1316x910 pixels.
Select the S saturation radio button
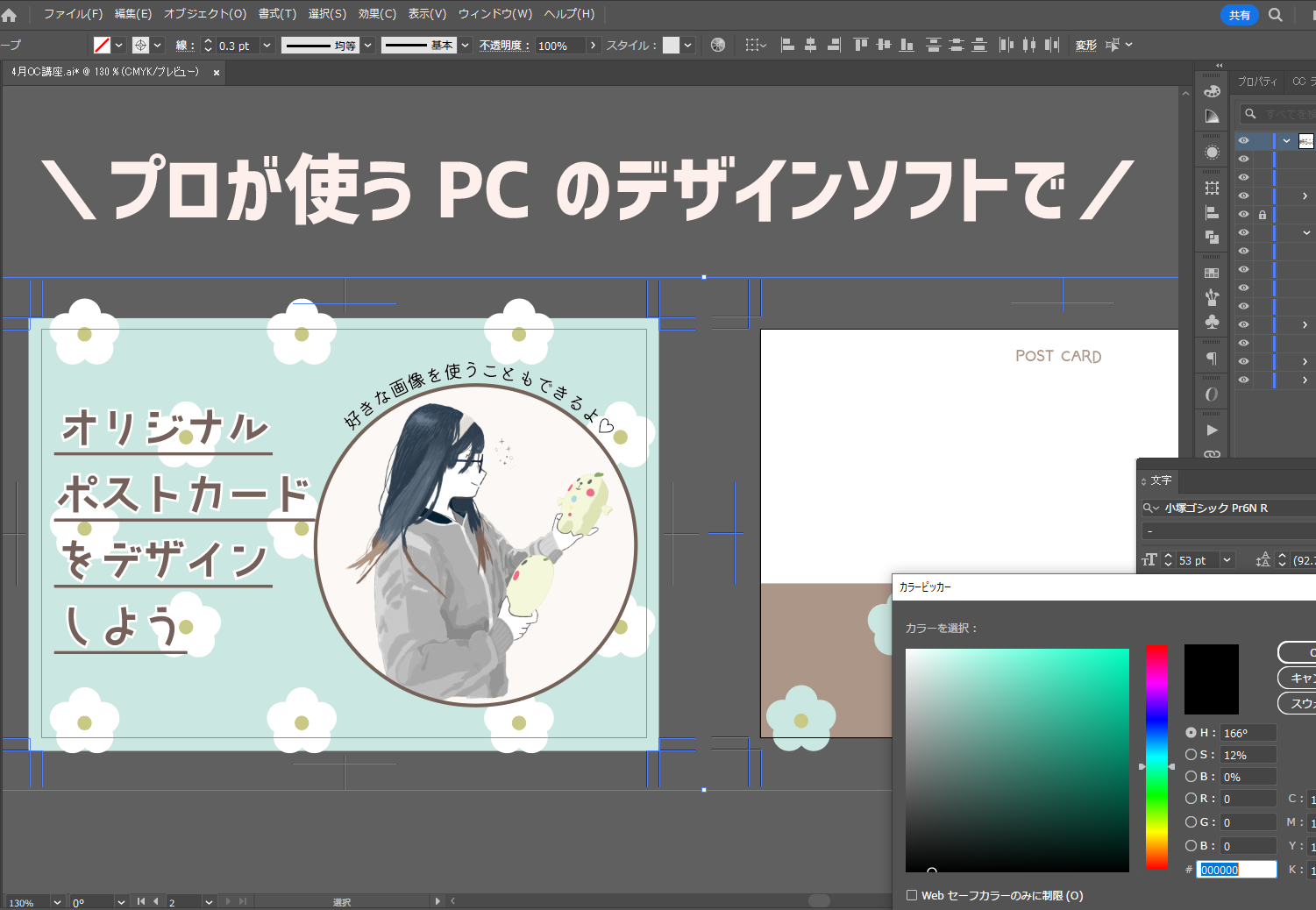(x=1191, y=754)
